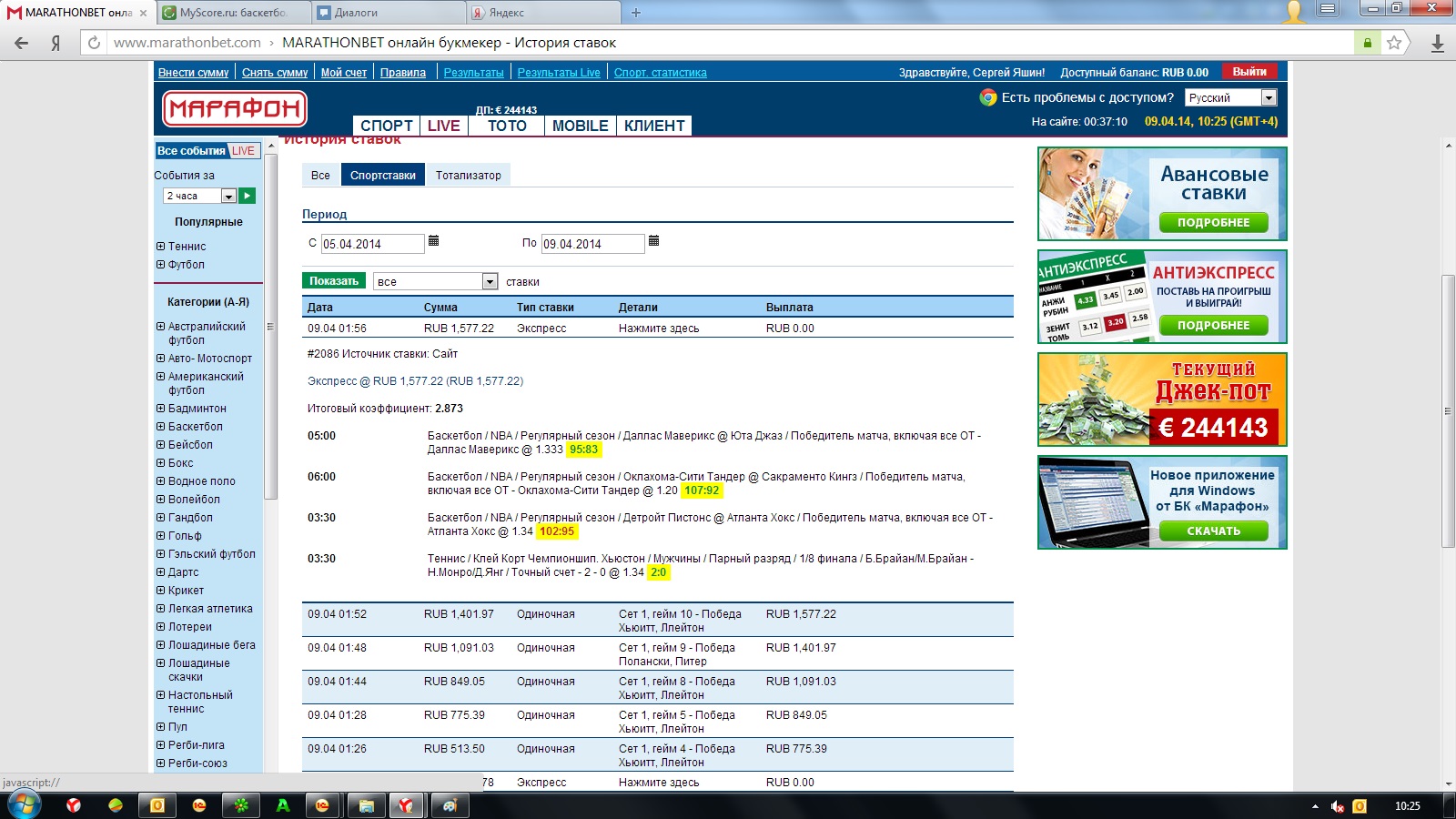The width and height of the screenshot is (1456, 819).
Task: Expand the Гольф category
Action: (160, 535)
